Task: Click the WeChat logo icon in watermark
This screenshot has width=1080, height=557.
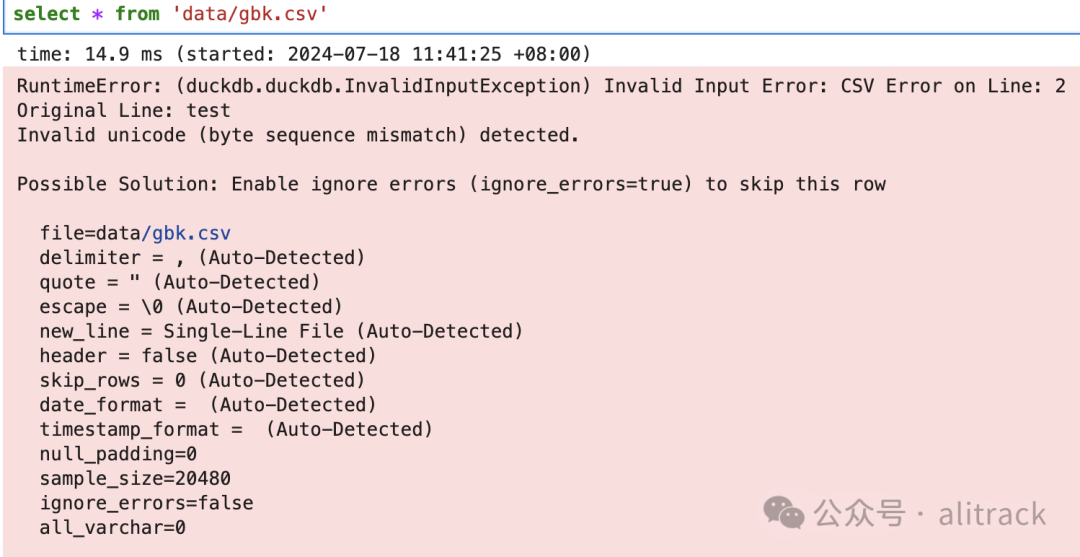Action: [x=784, y=513]
